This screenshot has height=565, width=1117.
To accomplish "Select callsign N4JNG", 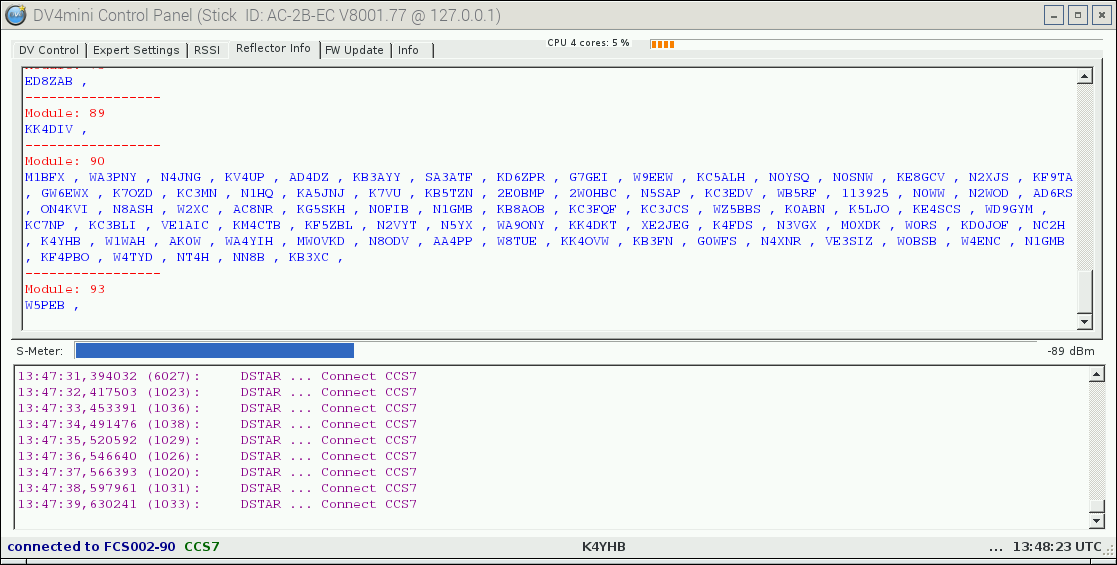I will tap(181, 177).
